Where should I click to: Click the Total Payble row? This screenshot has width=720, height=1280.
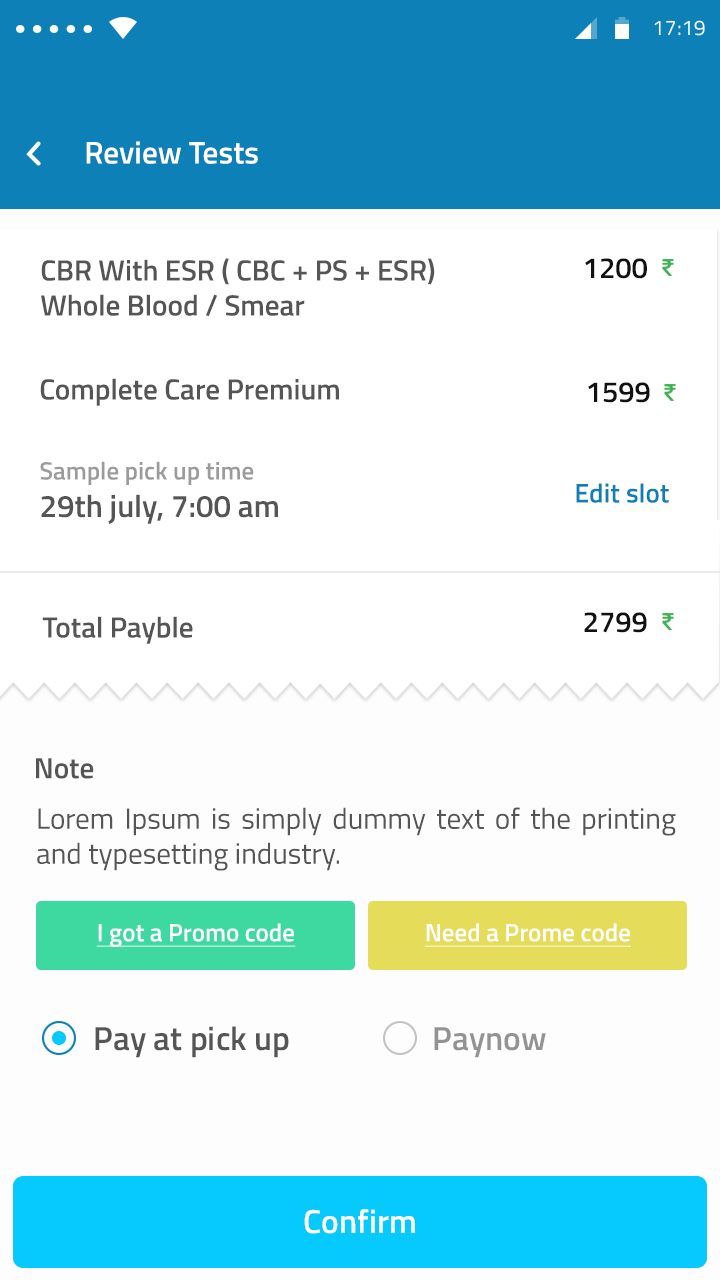tap(118, 628)
